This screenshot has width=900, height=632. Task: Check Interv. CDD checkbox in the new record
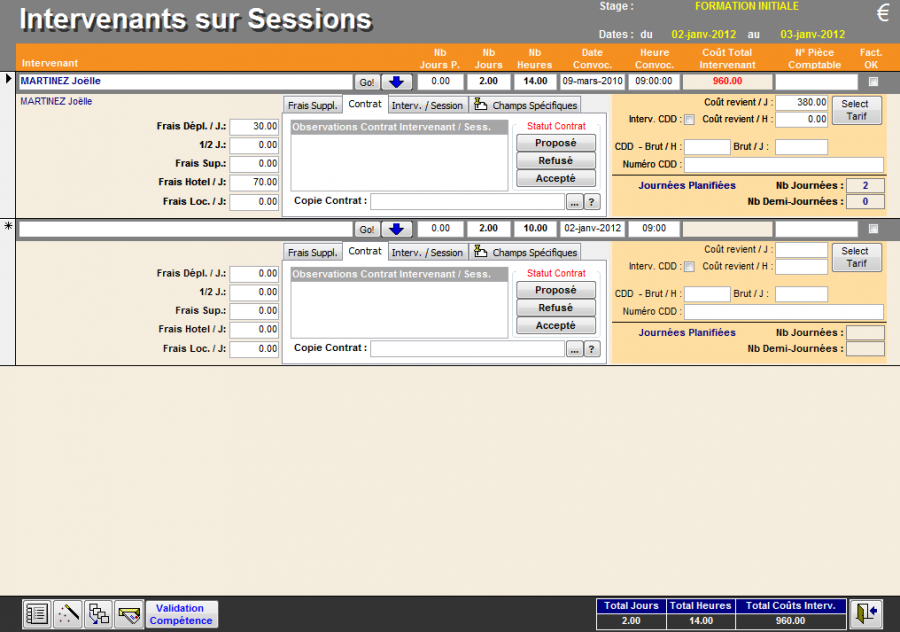click(x=689, y=267)
